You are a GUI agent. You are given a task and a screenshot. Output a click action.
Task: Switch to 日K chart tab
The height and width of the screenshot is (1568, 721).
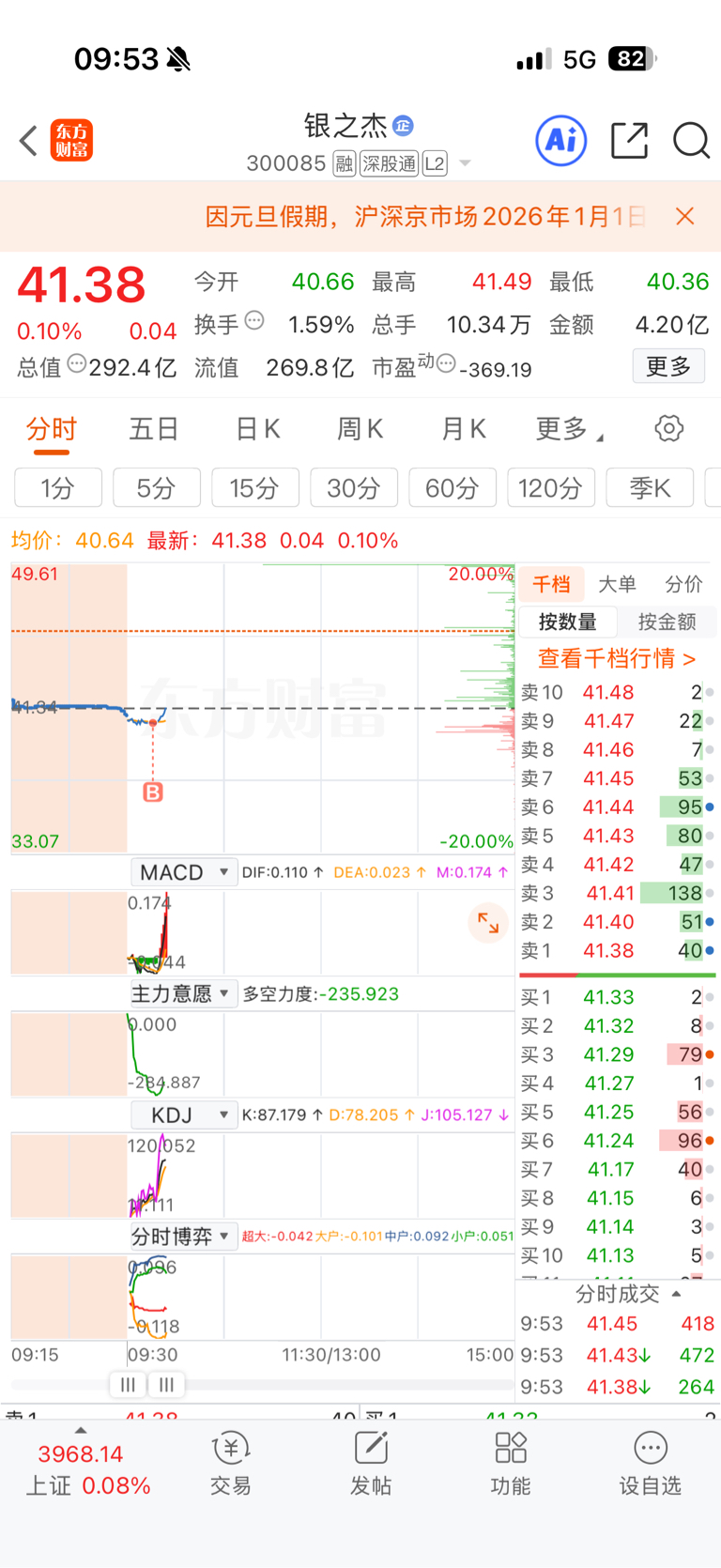257,430
